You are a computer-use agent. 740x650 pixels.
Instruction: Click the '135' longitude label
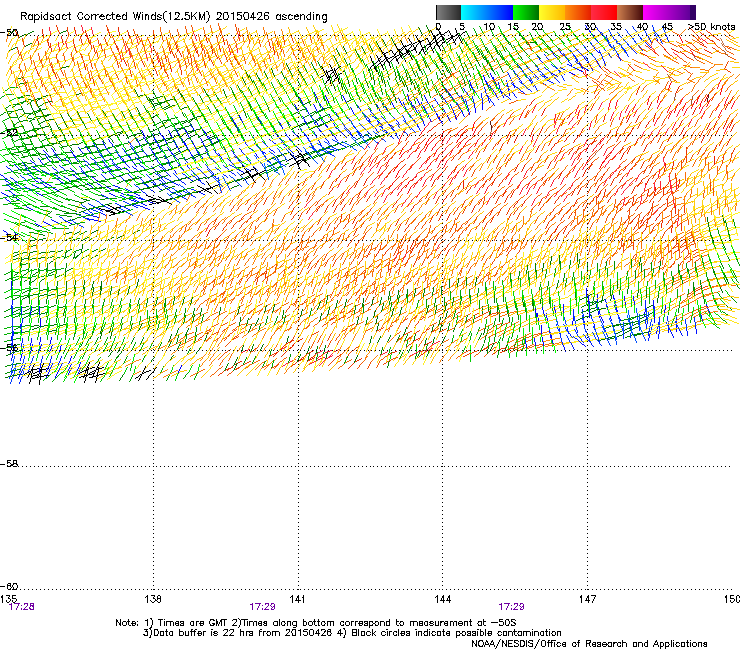coord(8,599)
